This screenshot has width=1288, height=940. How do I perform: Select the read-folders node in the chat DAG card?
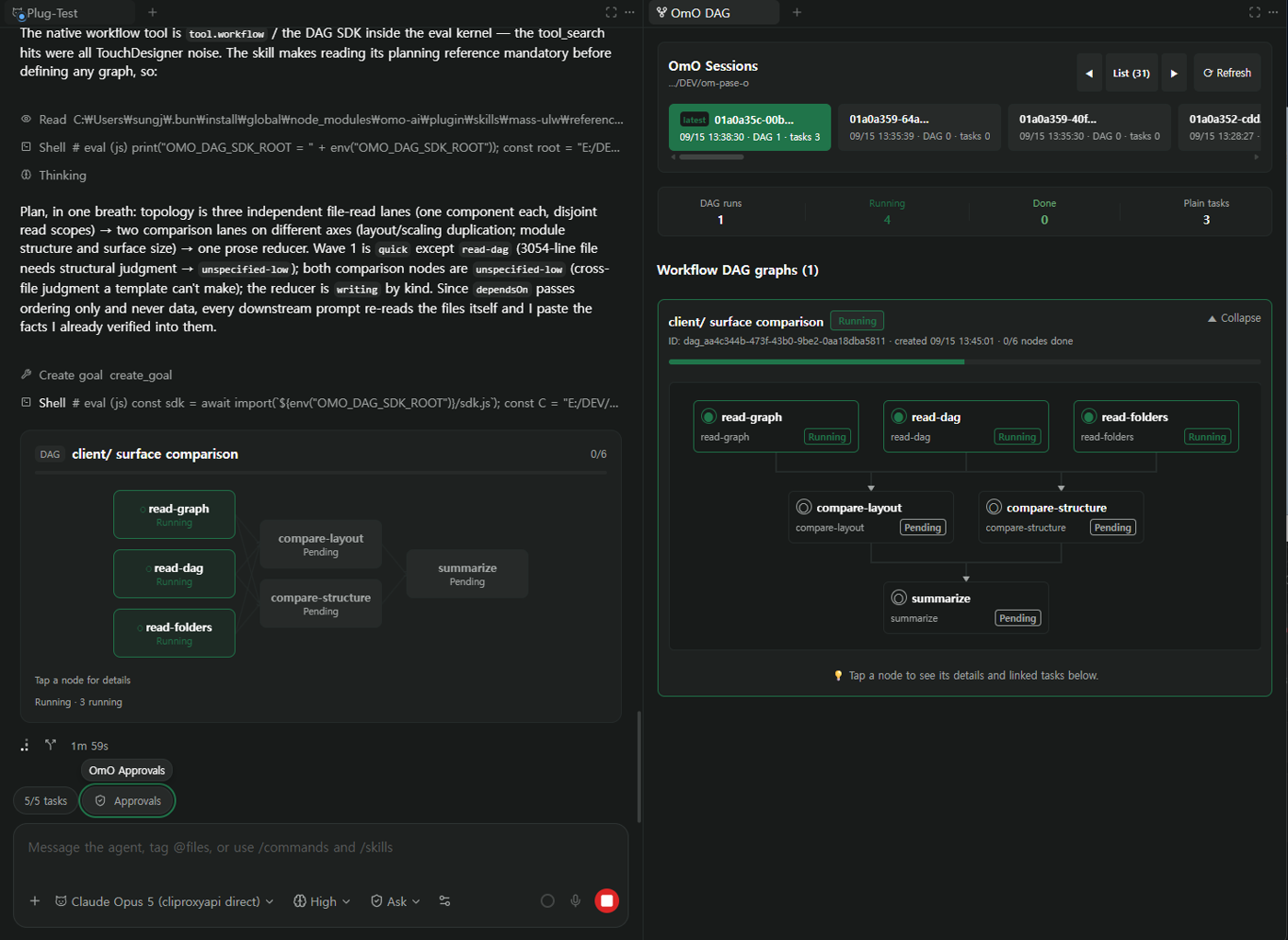click(x=174, y=633)
